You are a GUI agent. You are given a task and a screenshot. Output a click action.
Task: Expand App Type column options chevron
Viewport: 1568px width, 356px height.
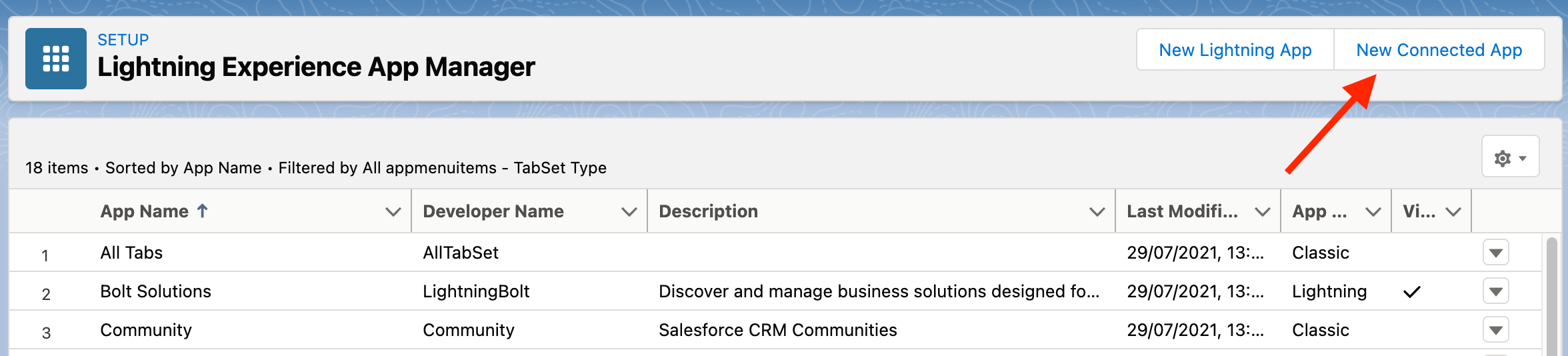pos(1373,212)
